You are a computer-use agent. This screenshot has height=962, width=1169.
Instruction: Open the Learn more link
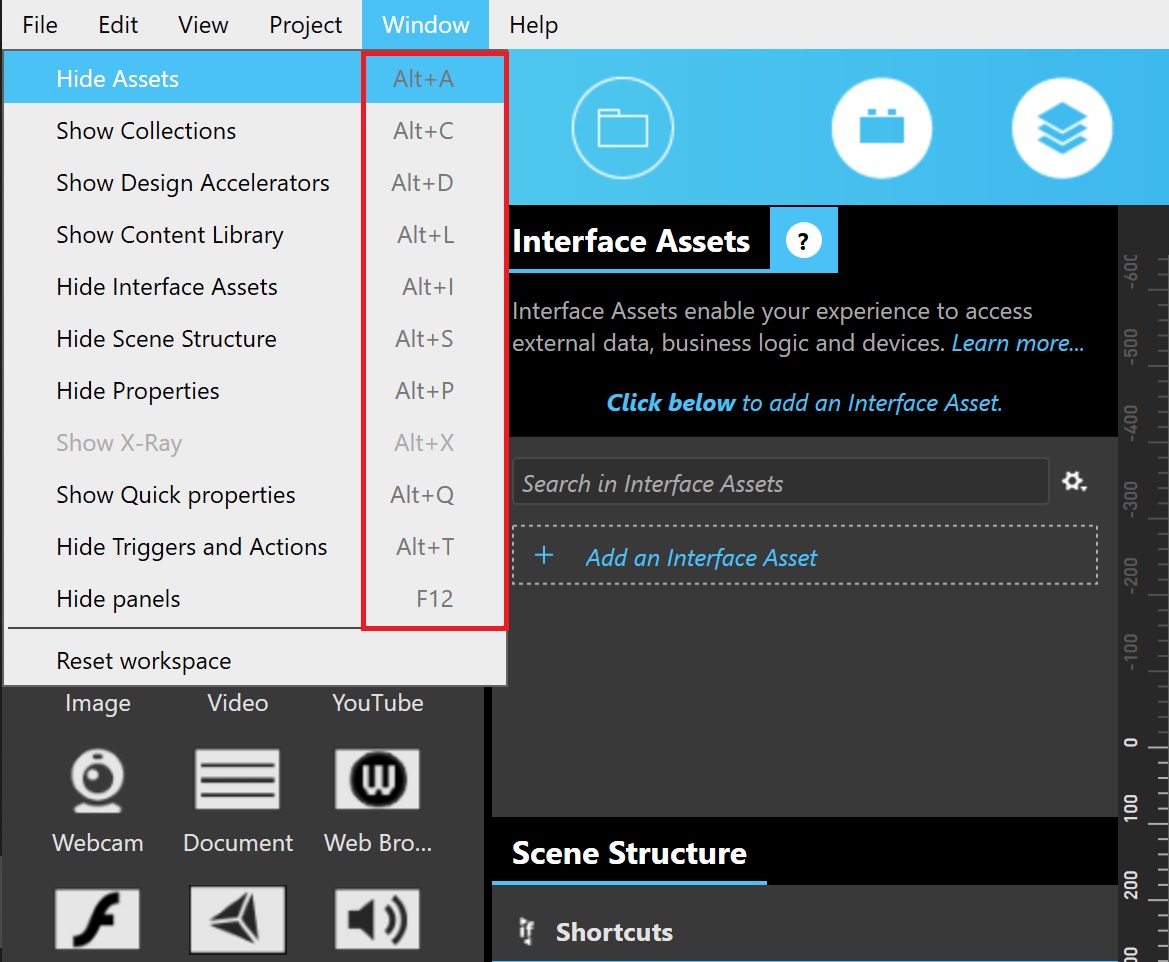click(x=1018, y=343)
